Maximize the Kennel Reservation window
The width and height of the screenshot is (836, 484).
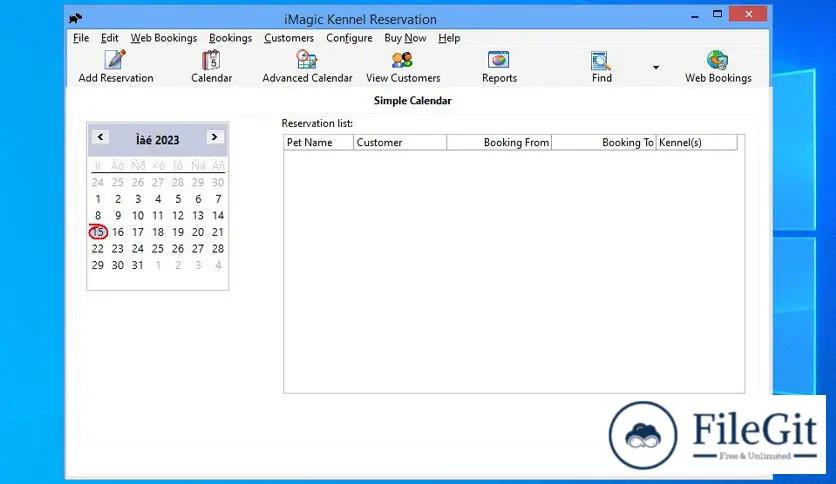(717, 14)
